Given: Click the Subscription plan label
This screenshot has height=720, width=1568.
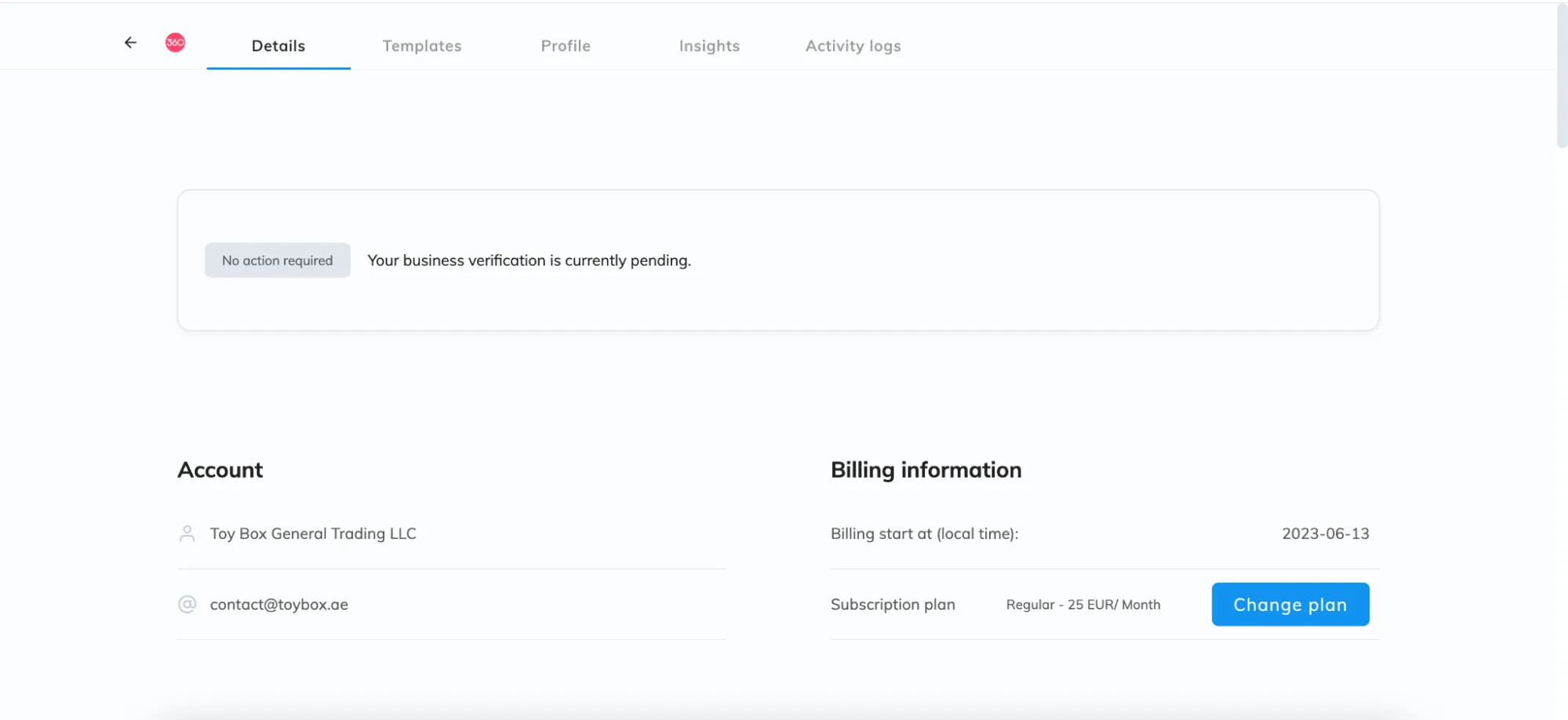Looking at the screenshot, I should [893, 605].
